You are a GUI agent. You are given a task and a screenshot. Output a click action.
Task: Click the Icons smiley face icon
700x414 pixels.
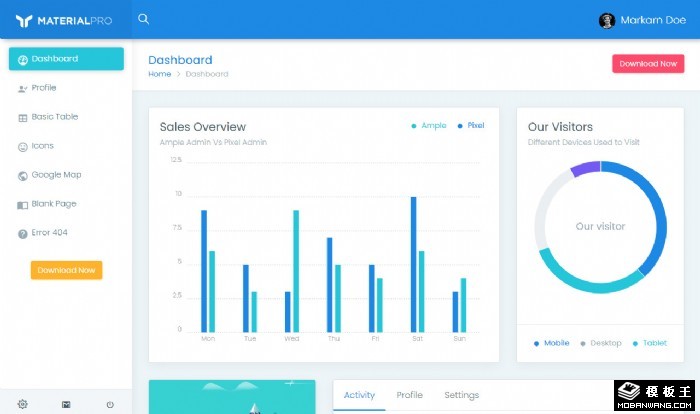(23, 146)
